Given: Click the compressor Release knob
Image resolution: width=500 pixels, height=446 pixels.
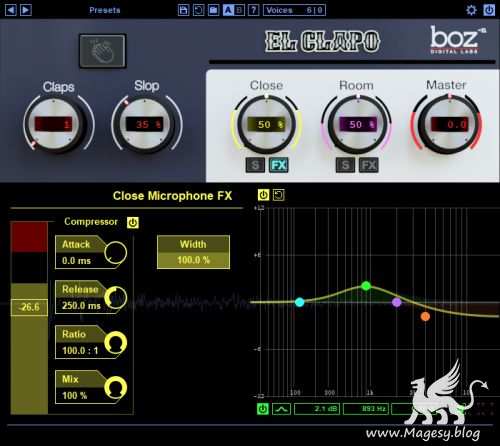Looking at the screenshot, I should pos(115,298).
